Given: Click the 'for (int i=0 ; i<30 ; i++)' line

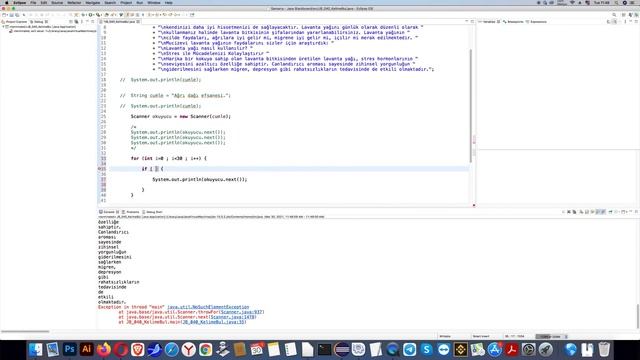Looking at the screenshot, I should [x=169, y=158].
